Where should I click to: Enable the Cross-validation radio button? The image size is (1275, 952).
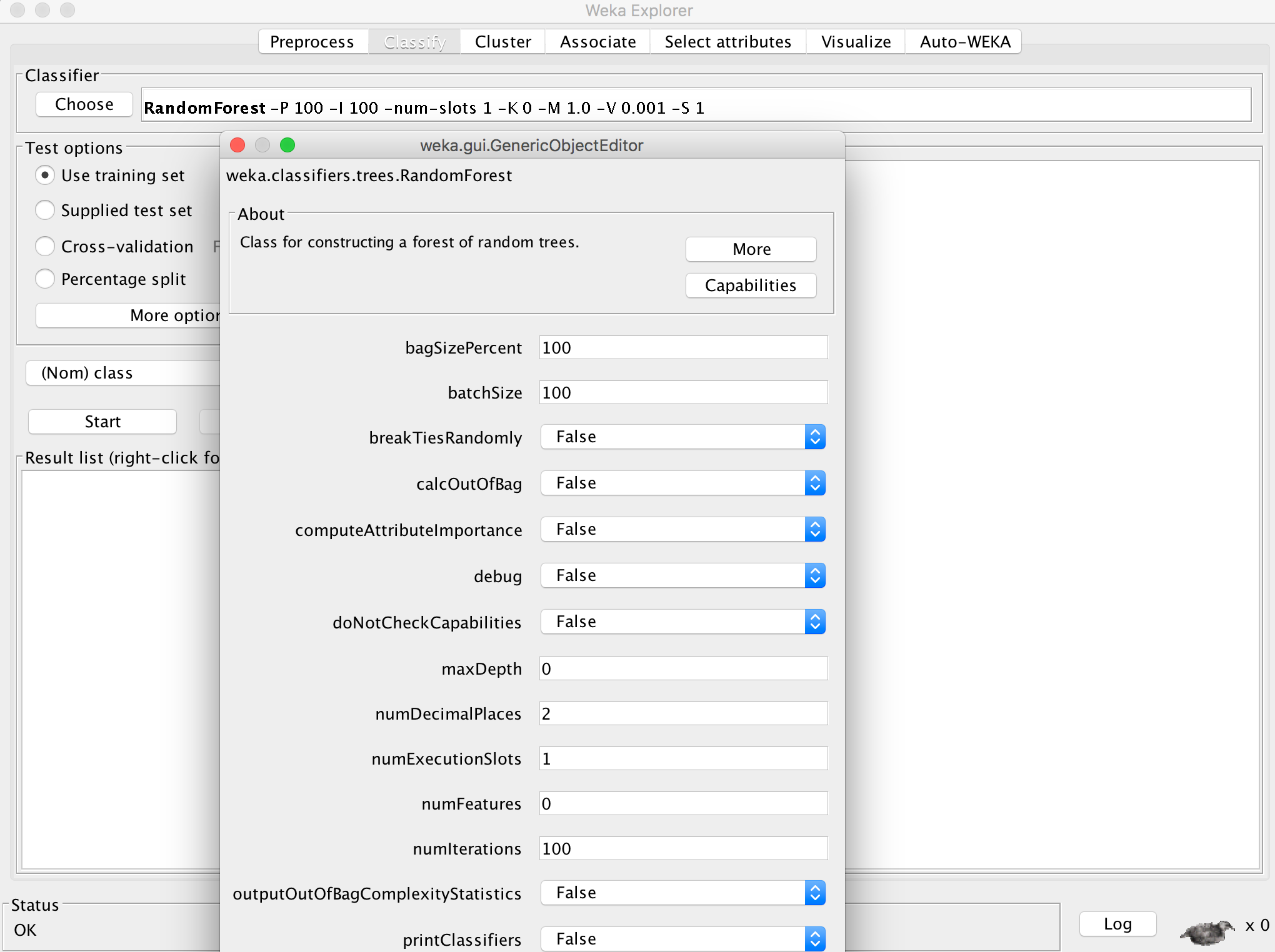pyautogui.click(x=45, y=246)
